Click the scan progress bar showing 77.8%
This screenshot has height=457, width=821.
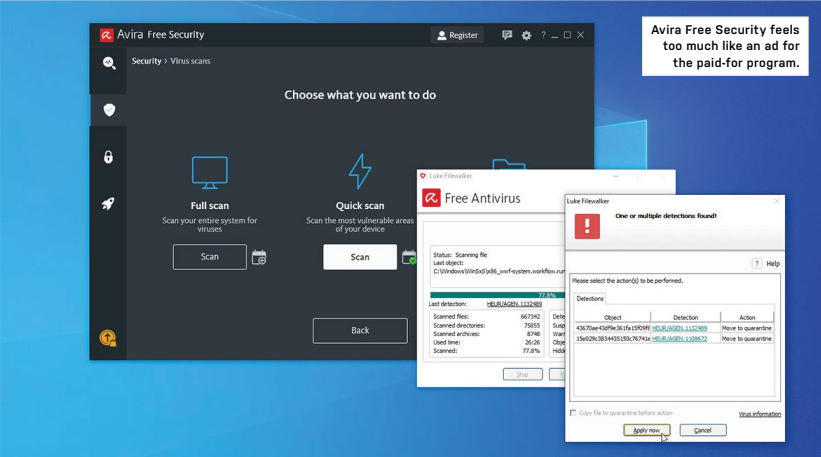[x=497, y=295]
